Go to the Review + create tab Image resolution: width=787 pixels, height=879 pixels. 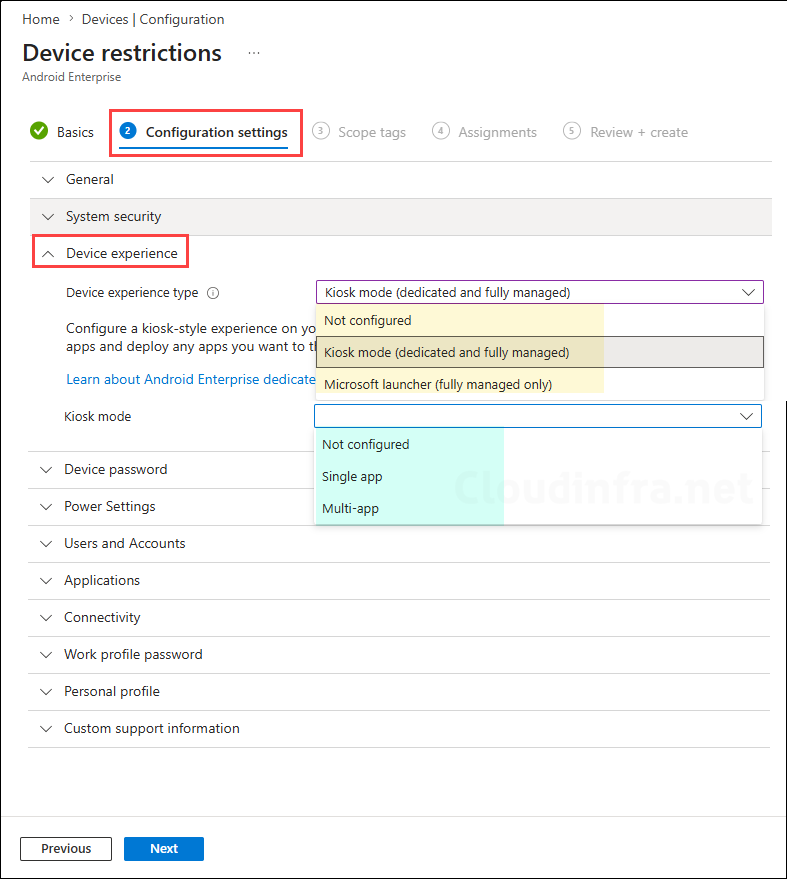pyautogui.click(x=626, y=132)
